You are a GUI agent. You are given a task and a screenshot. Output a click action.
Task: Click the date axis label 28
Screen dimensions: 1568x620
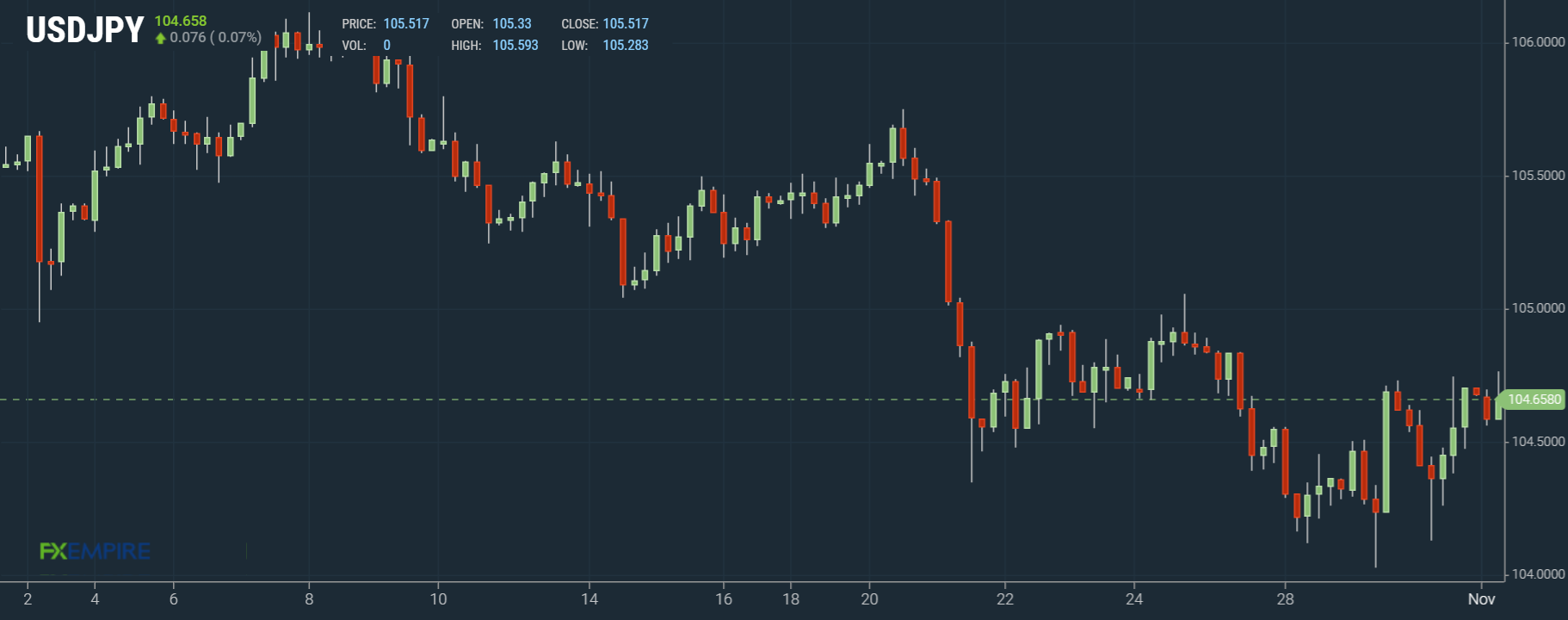[x=1285, y=599]
